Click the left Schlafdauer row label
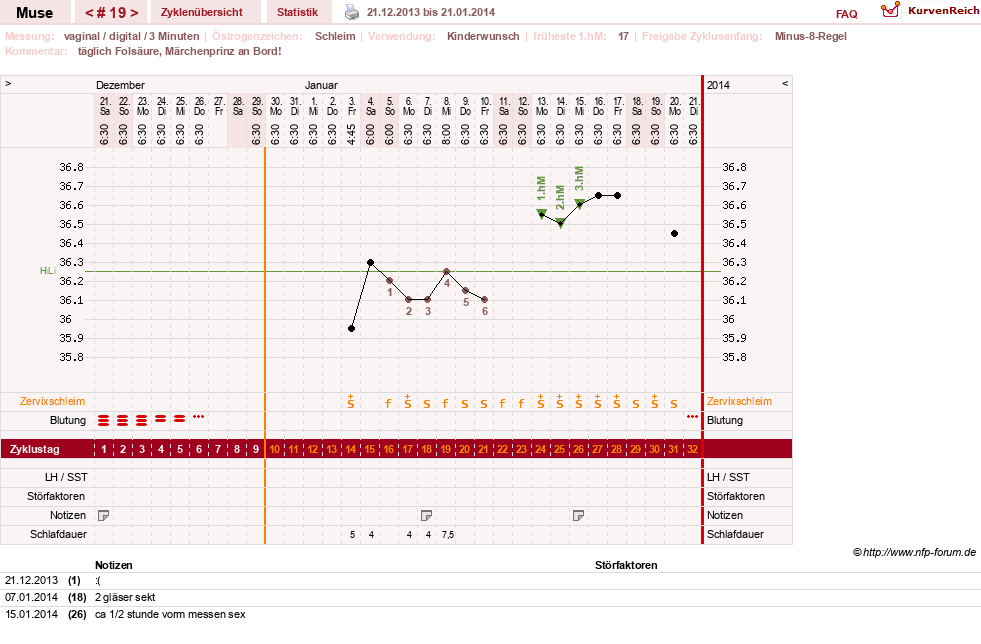 (58, 534)
